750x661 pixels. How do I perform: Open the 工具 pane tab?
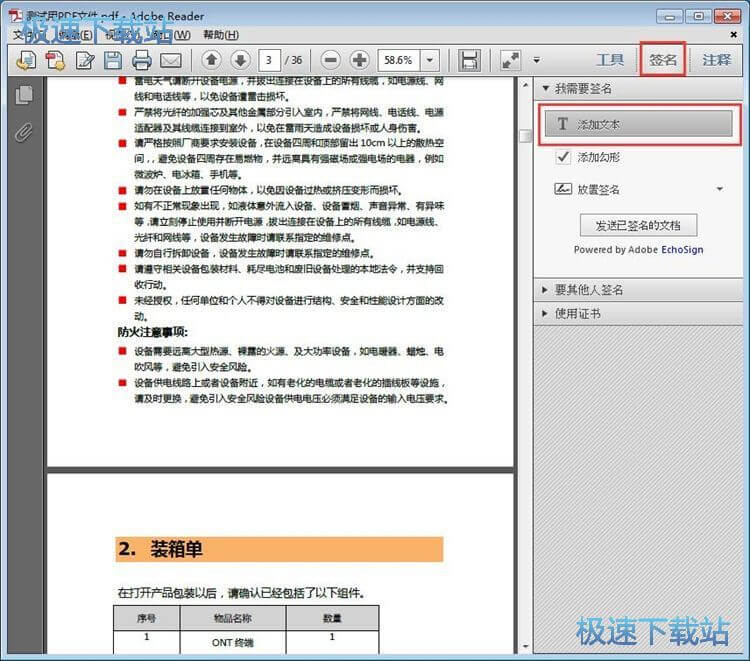coord(610,60)
